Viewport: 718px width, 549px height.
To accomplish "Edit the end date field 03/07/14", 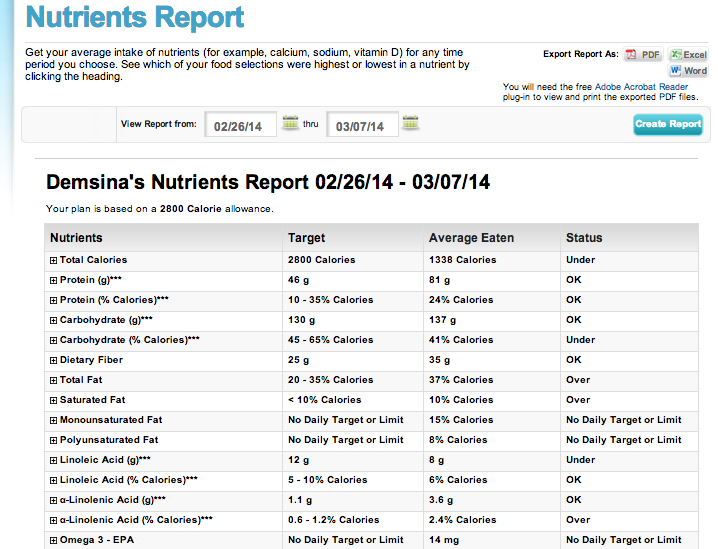I will [x=362, y=125].
